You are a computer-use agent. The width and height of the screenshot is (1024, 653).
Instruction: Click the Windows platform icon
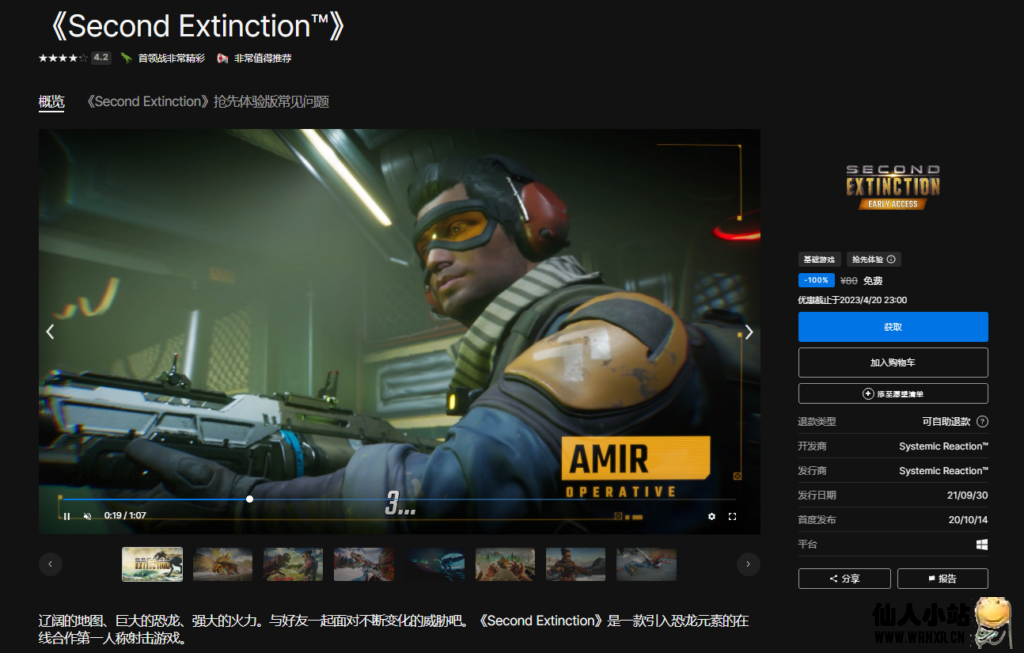point(982,545)
